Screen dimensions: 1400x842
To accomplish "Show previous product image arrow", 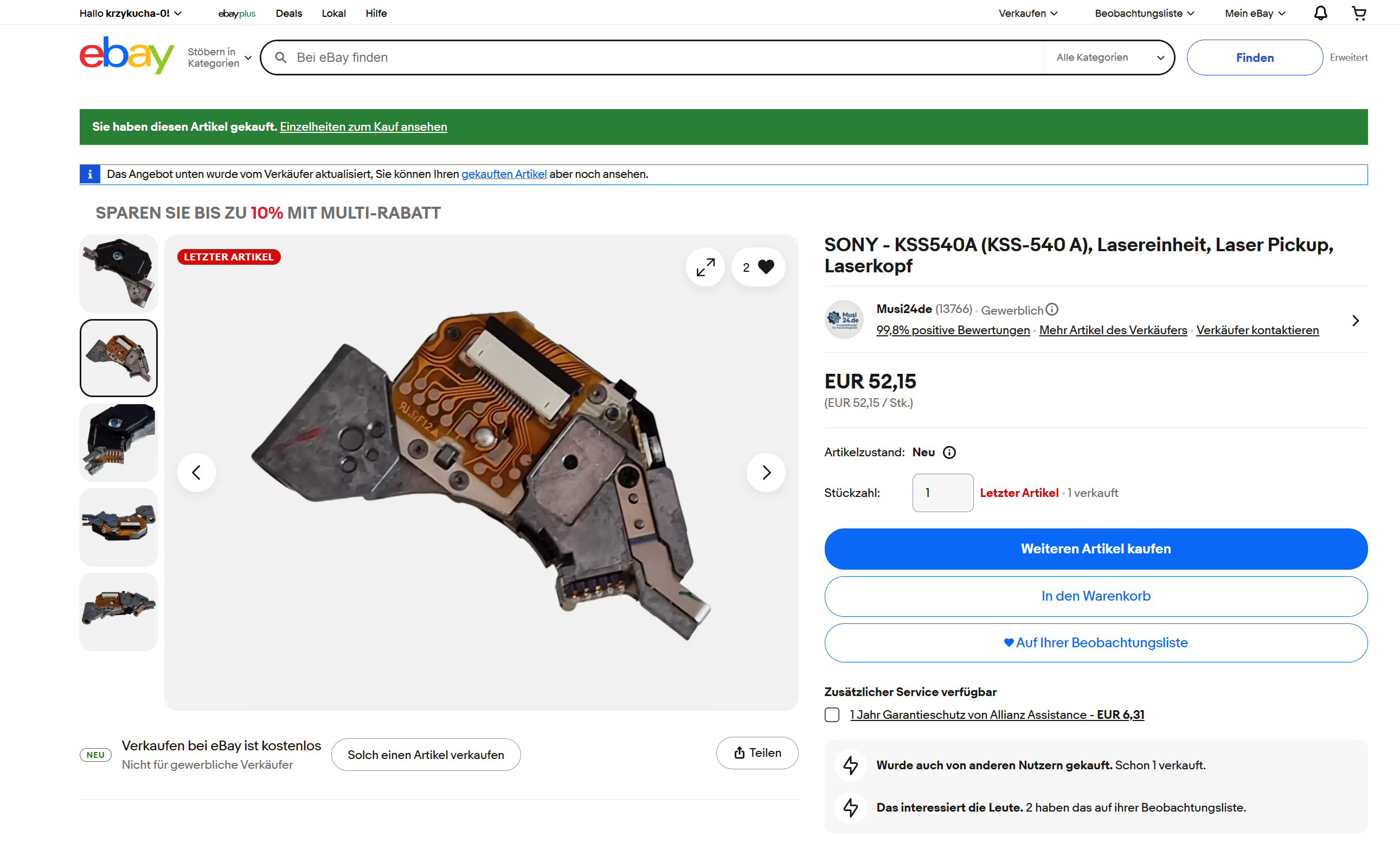I will pyautogui.click(x=196, y=472).
